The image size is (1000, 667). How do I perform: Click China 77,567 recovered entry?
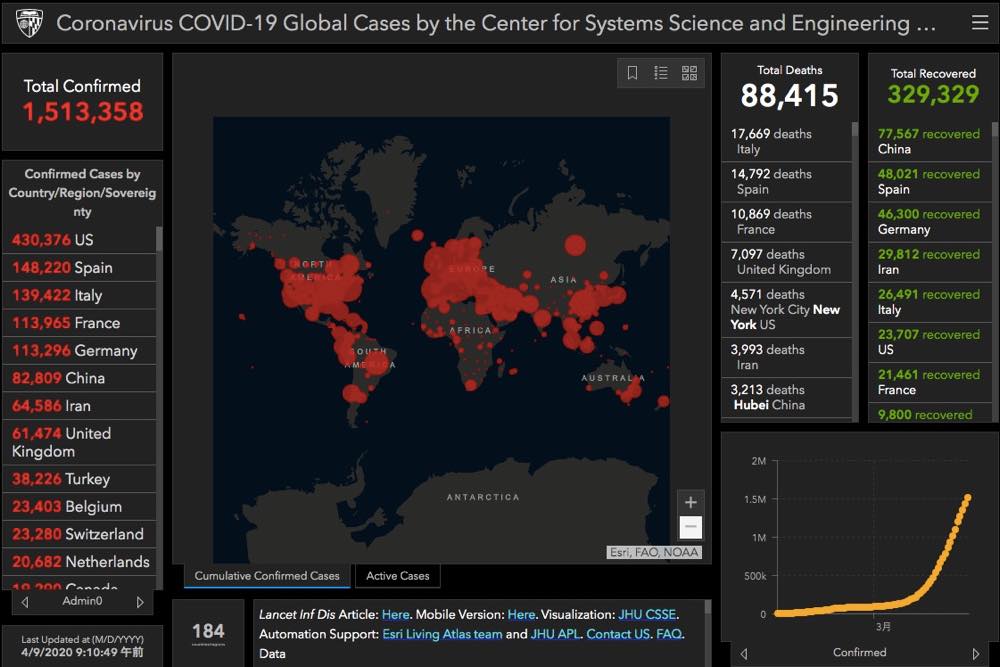(x=930, y=142)
